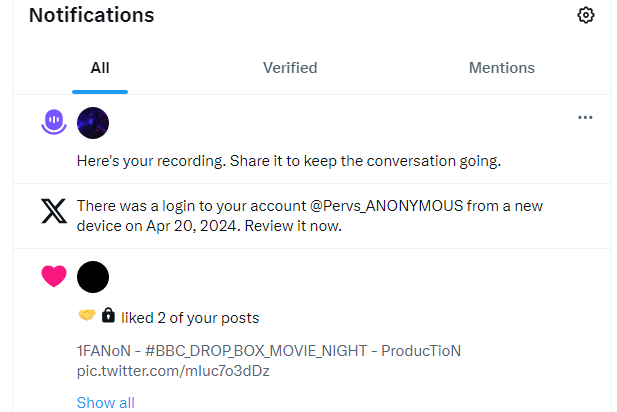Switch to the All tab
This screenshot has height=412, width=617.
100,68
